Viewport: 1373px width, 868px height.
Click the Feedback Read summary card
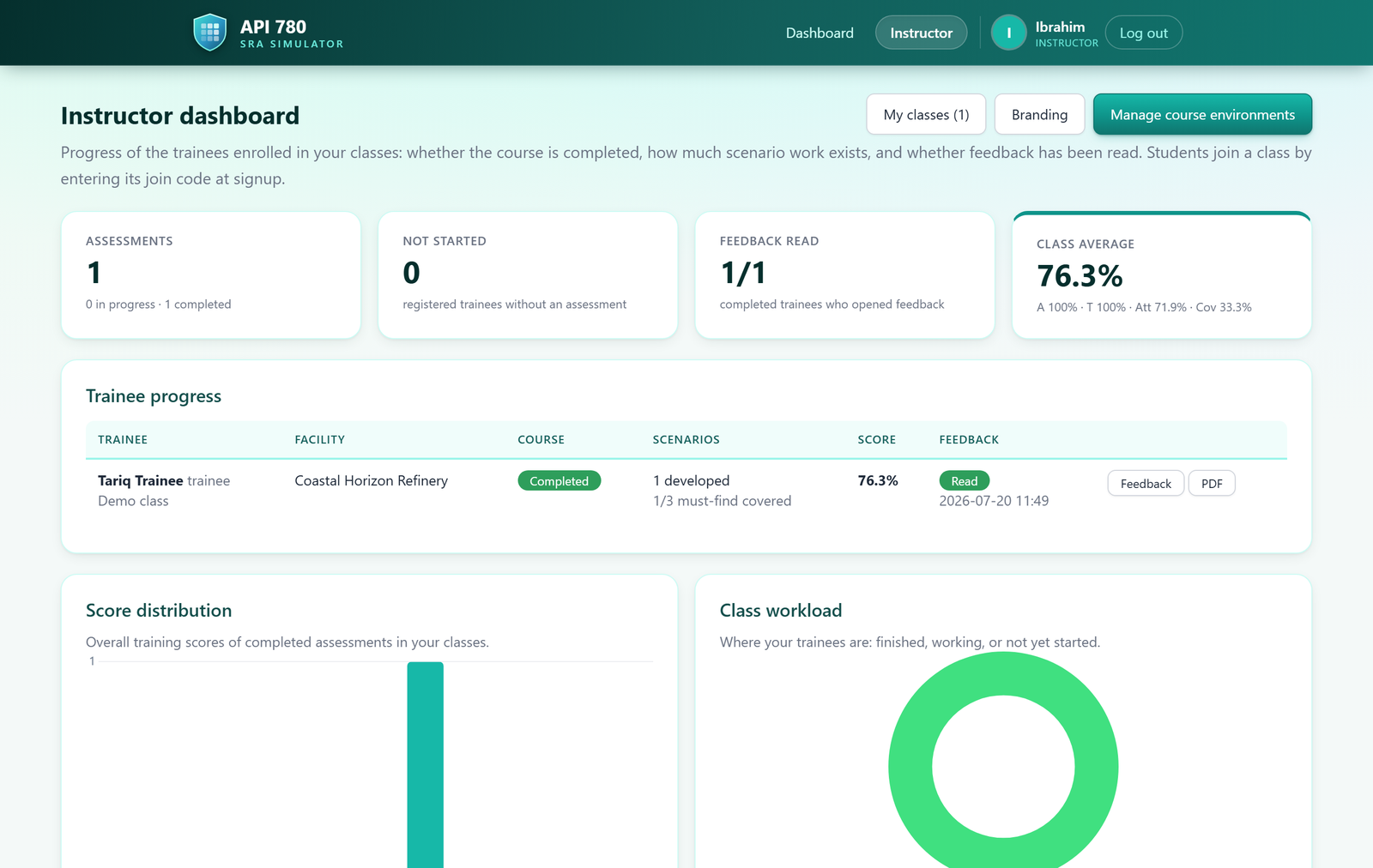pyautogui.click(x=844, y=275)
